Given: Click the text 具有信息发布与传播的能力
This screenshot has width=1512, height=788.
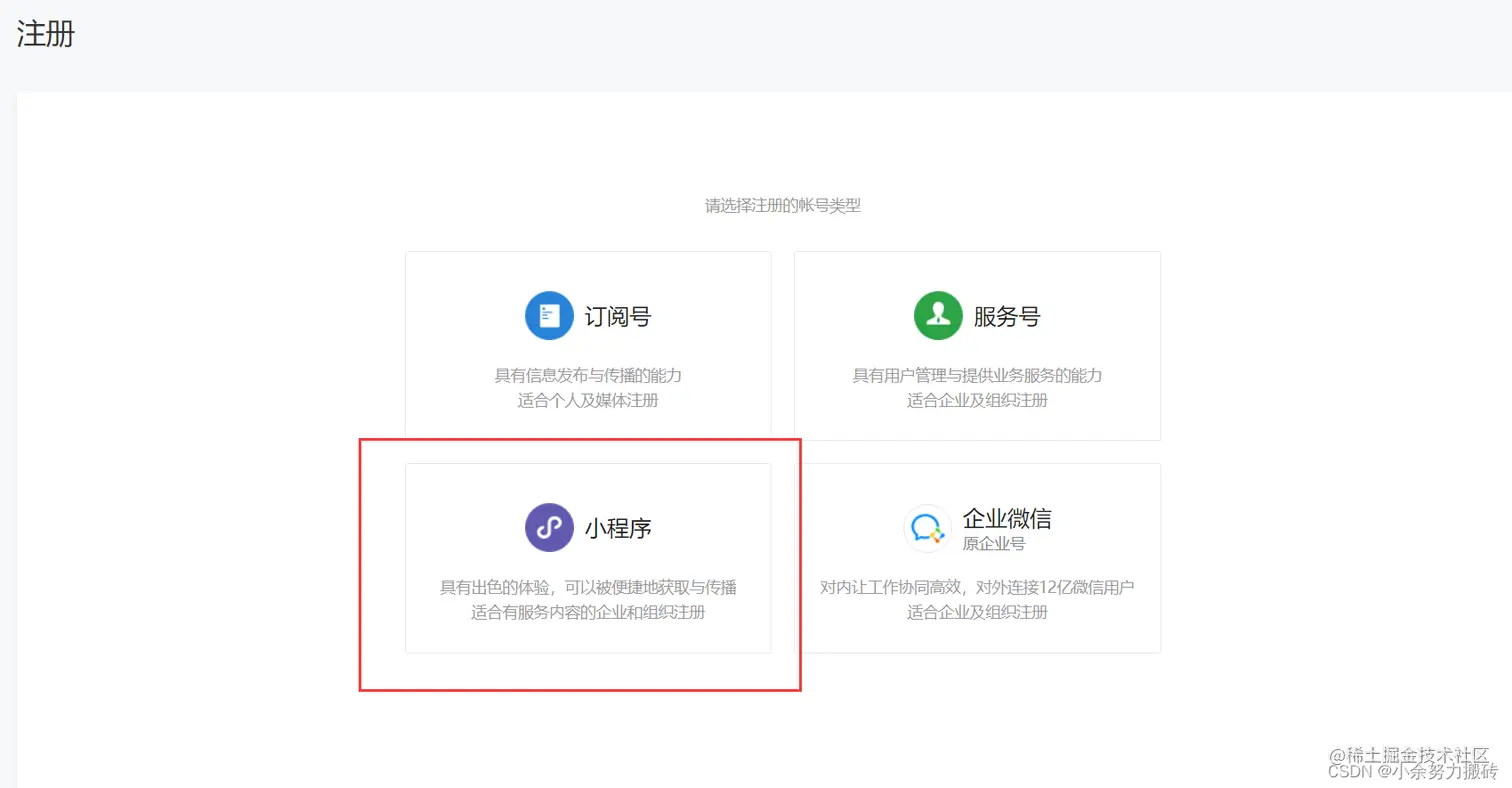Looking at the screenshot, I should 588,376.
